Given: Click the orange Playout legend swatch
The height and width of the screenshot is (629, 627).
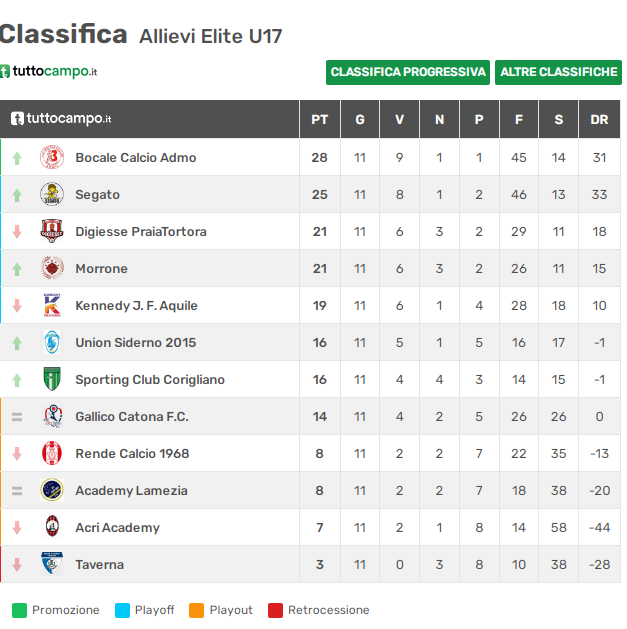Looking at the screenshot, I should click(197, 610).
